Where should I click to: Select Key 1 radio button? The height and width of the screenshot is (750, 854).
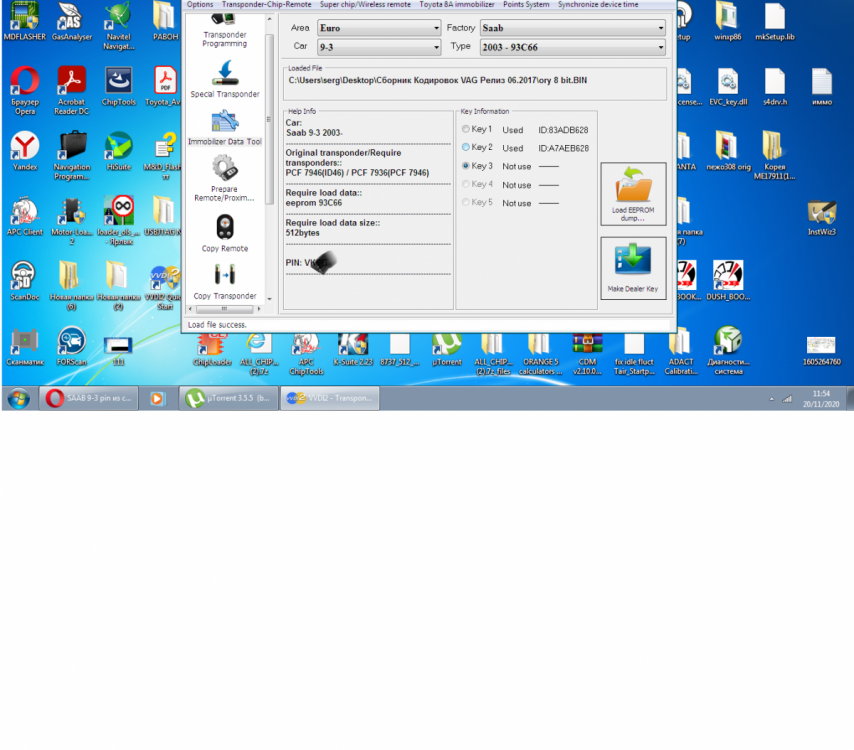tap(466, 129)
